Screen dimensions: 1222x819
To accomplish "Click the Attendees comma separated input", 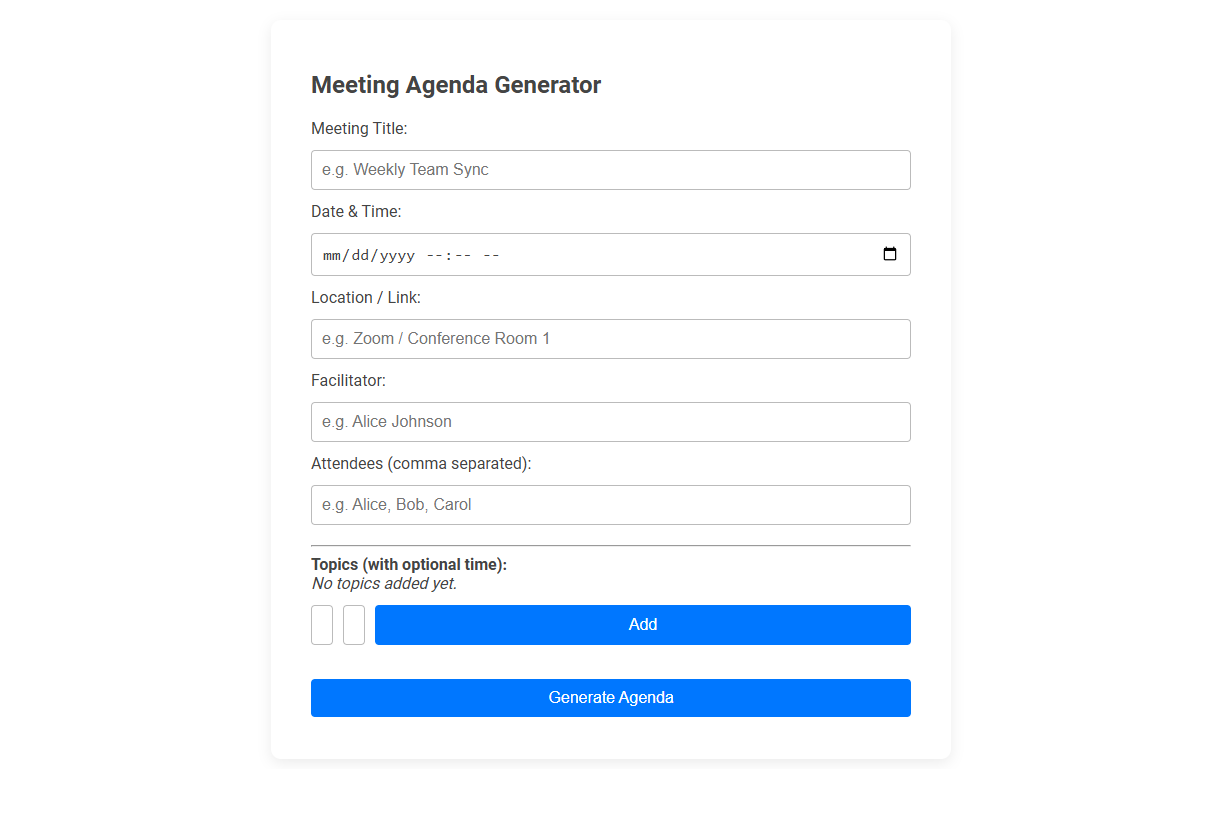I will pyautogui.click(x=610, y=505).
